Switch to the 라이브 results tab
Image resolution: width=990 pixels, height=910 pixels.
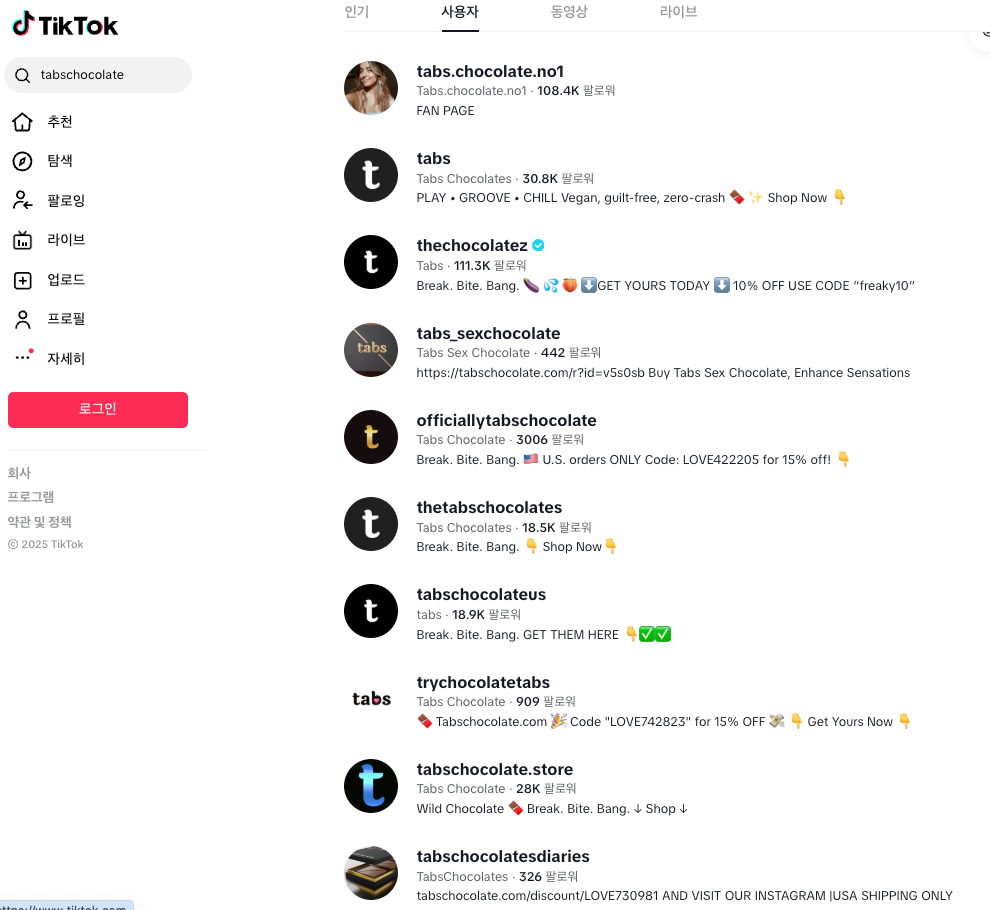pos(678,11)
